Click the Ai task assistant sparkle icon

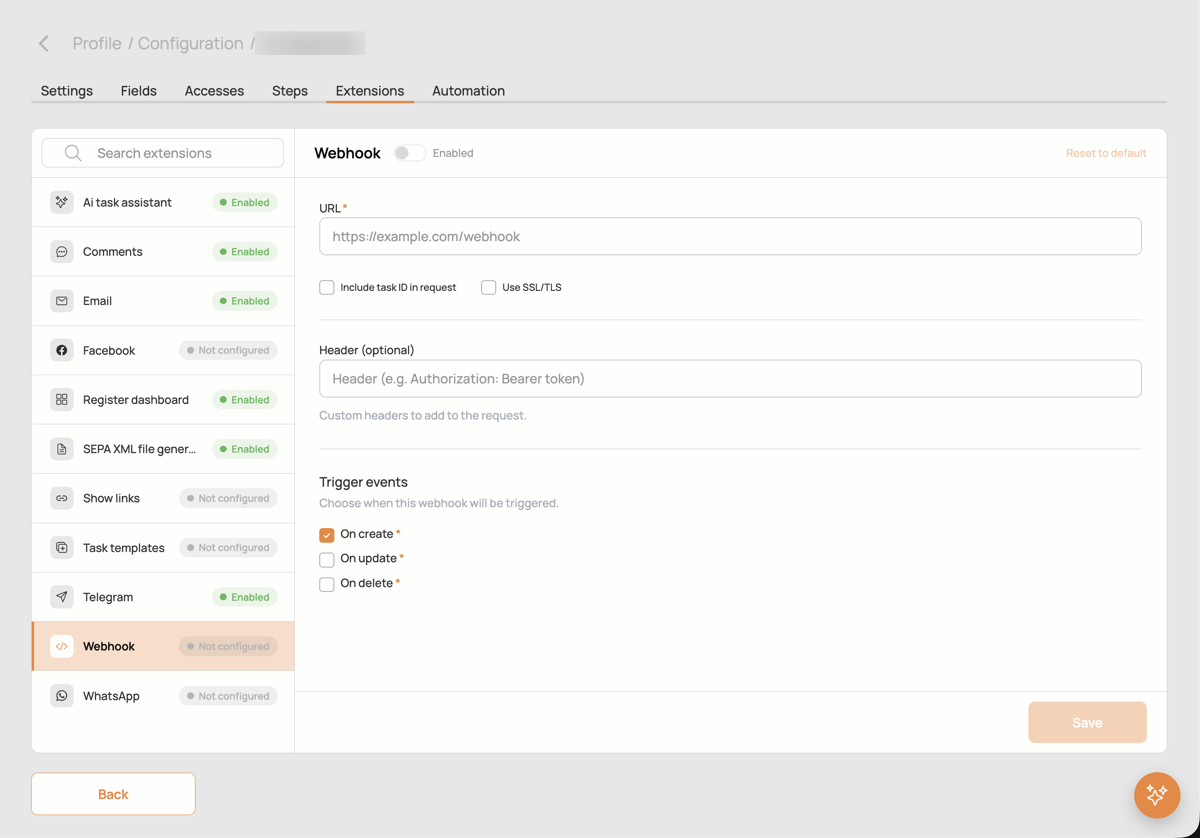pyautogui.click(x=62, y=202)
